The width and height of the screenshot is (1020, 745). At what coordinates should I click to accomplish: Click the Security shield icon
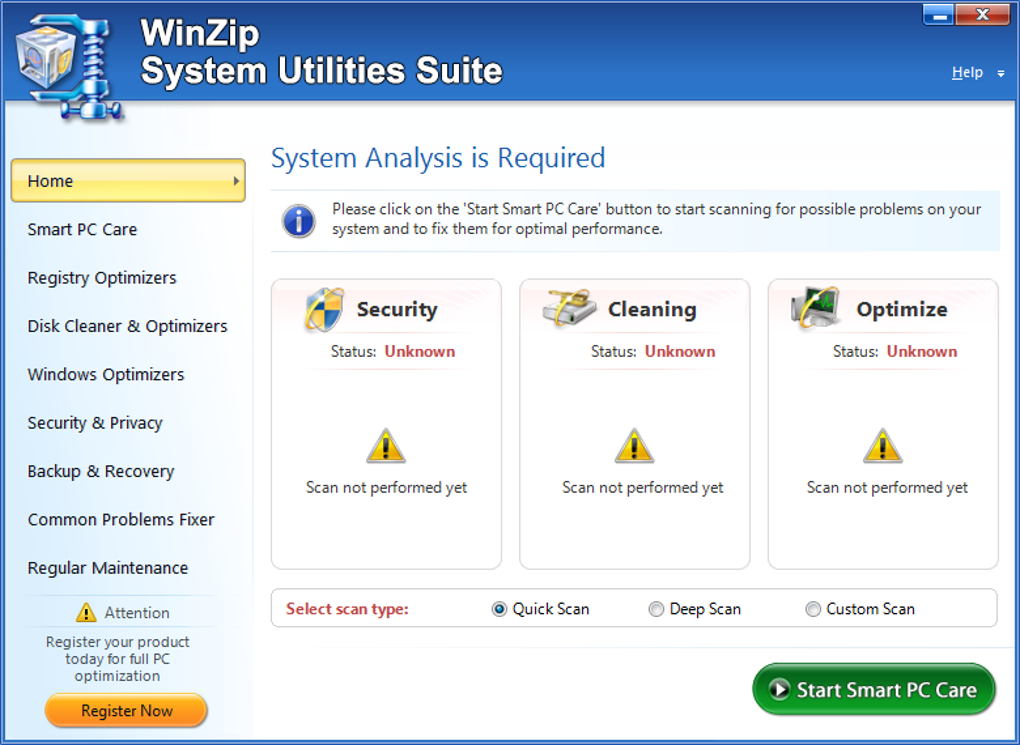(324, 310)
